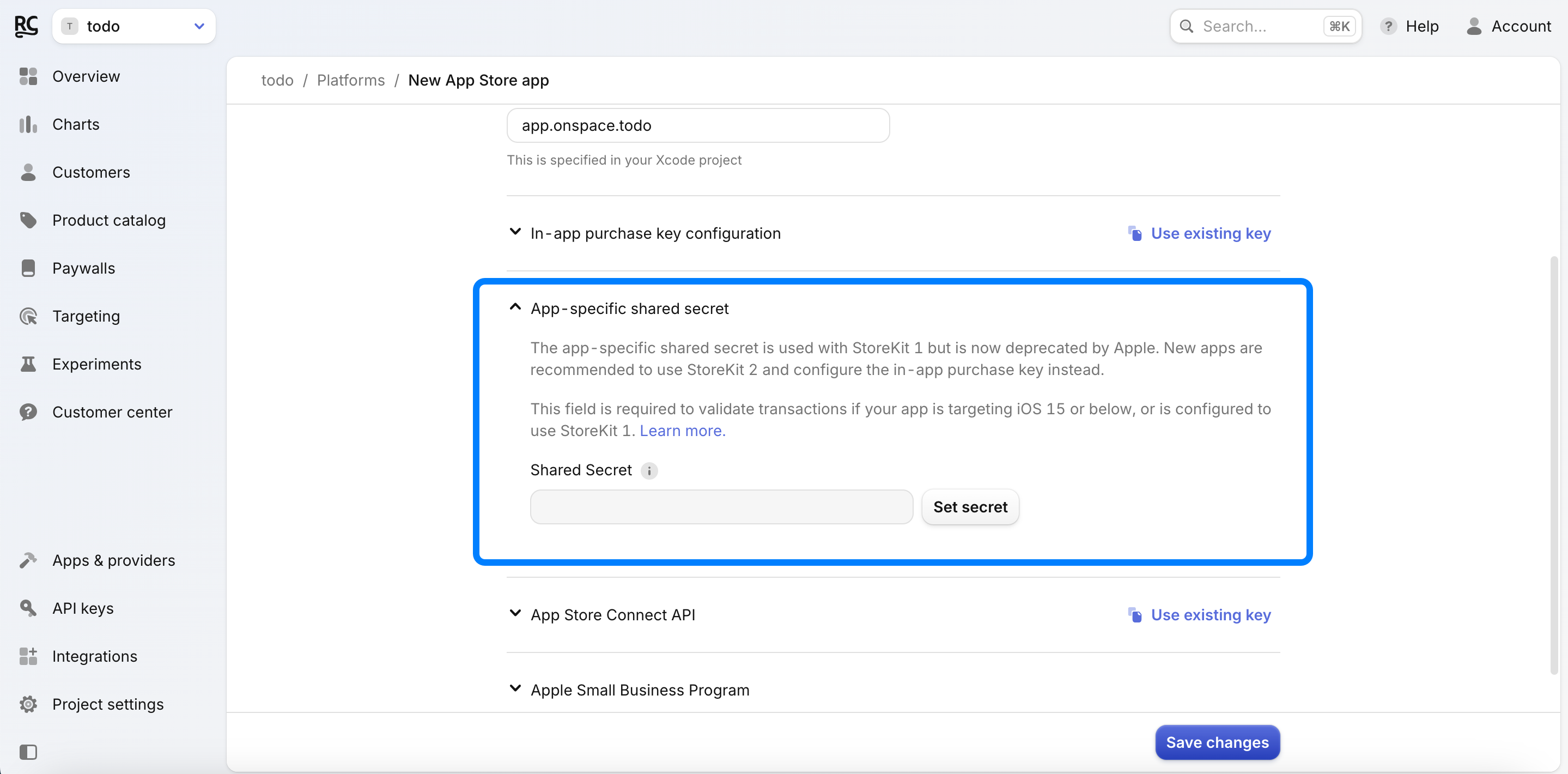This screenshot has width=1568, height=774.
Task: Click the Save changes button
Action: [1217, 742]
